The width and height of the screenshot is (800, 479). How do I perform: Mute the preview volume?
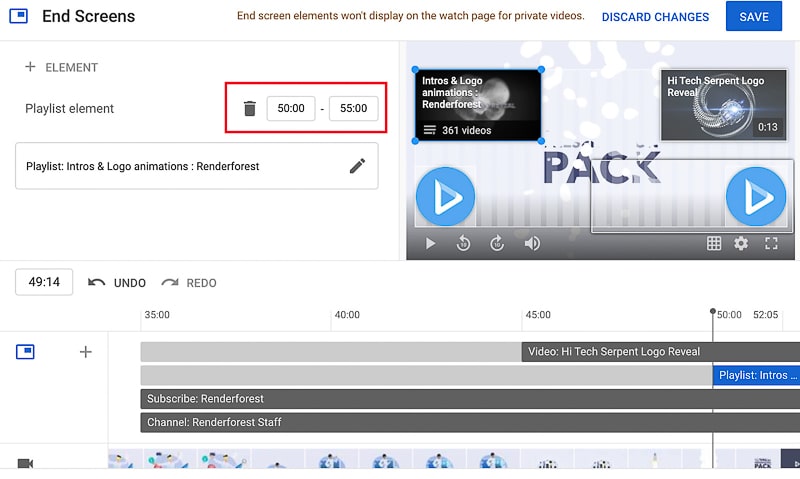tap(532, 243)
